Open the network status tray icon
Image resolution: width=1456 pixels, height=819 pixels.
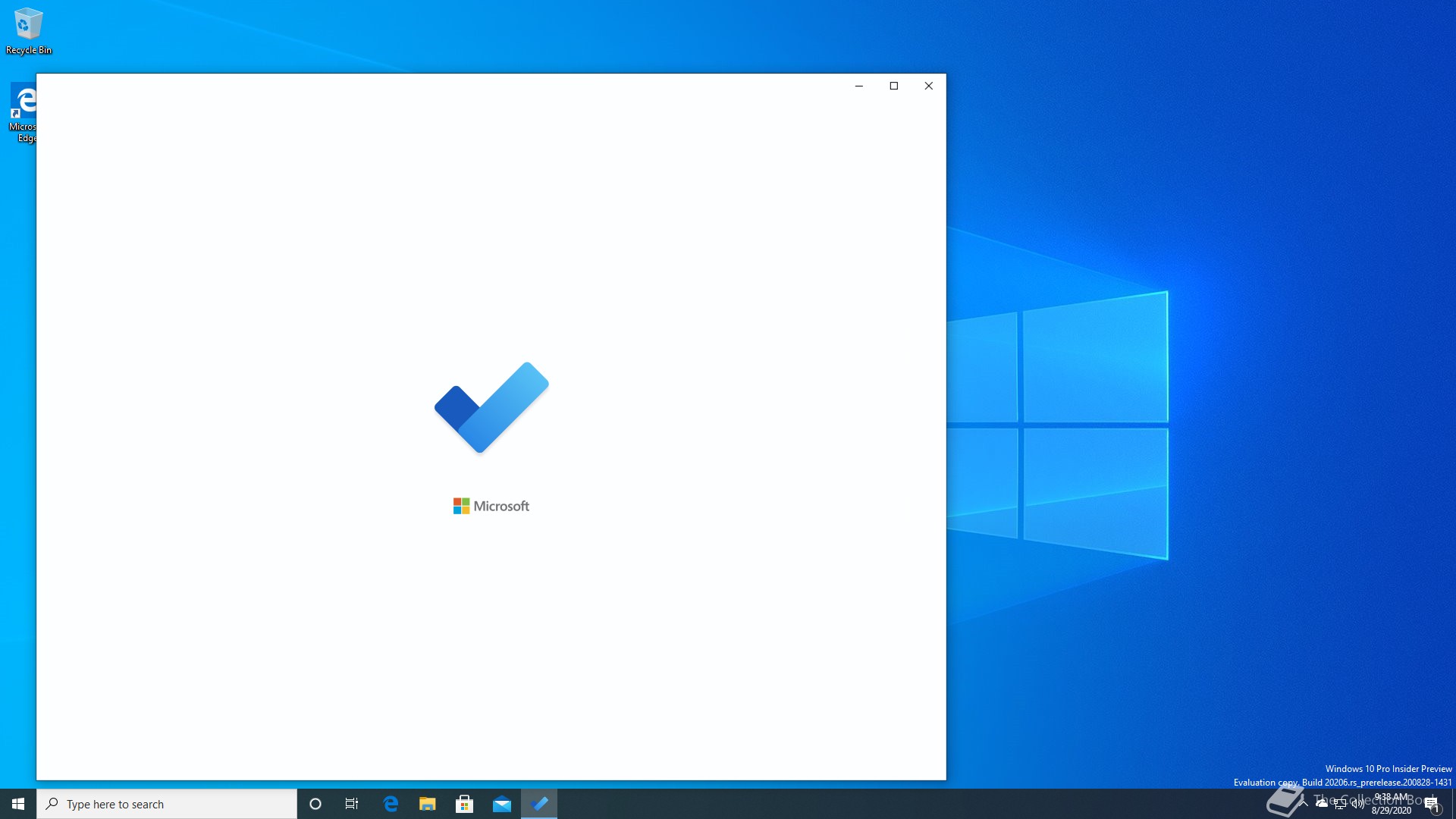pos(1340,804)
